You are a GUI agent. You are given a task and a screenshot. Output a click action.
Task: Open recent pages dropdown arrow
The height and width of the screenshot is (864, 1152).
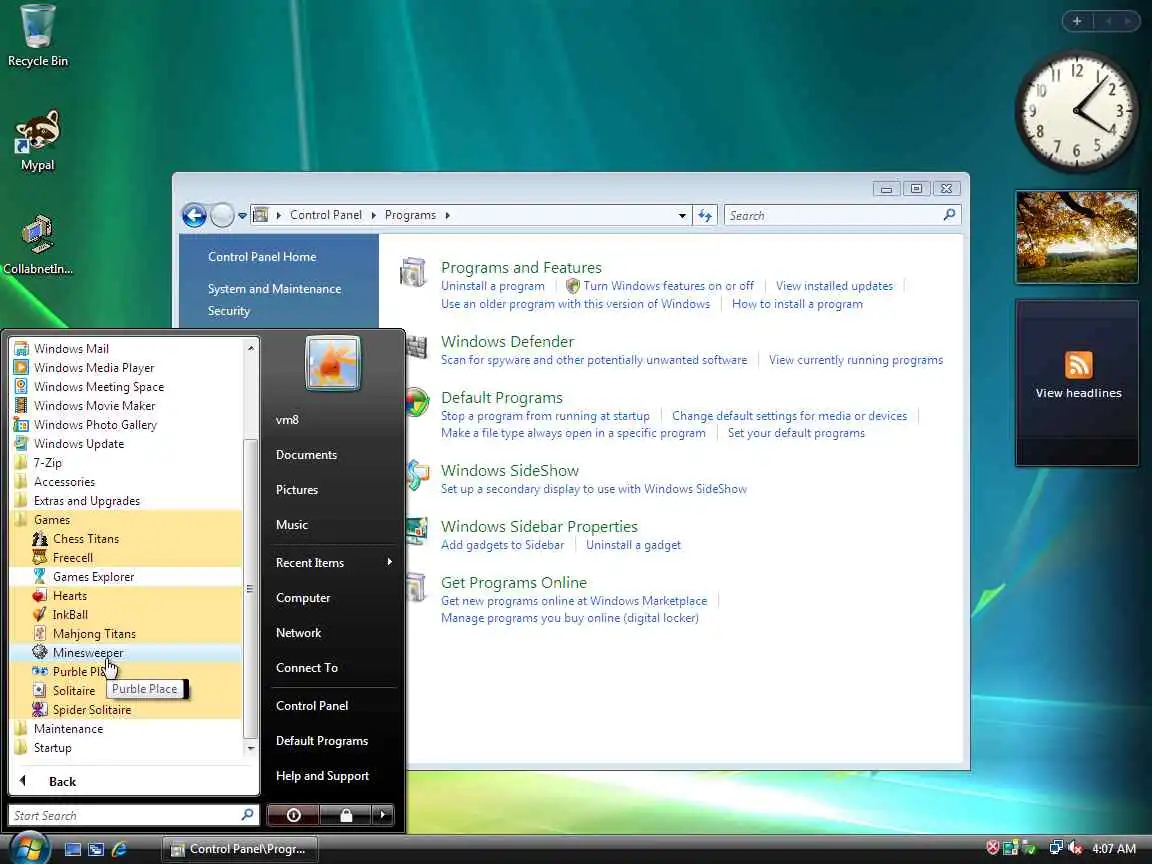[x=242, y=216]
